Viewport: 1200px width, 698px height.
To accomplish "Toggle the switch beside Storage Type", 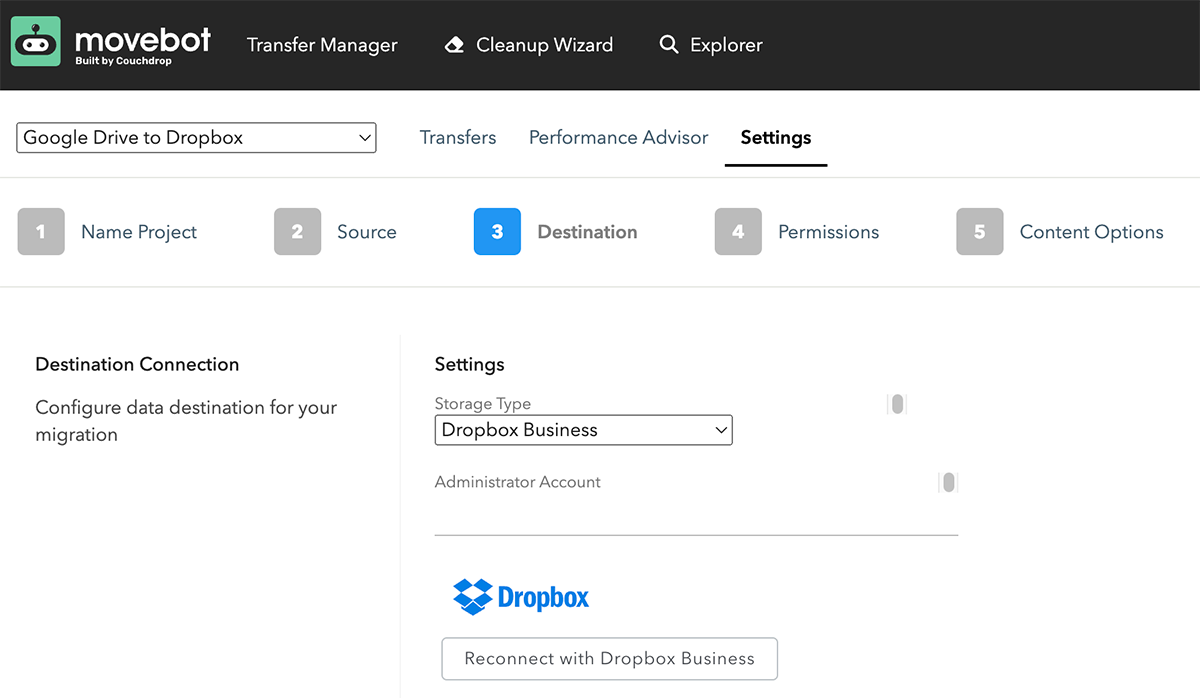I will (x=896, y=403).
